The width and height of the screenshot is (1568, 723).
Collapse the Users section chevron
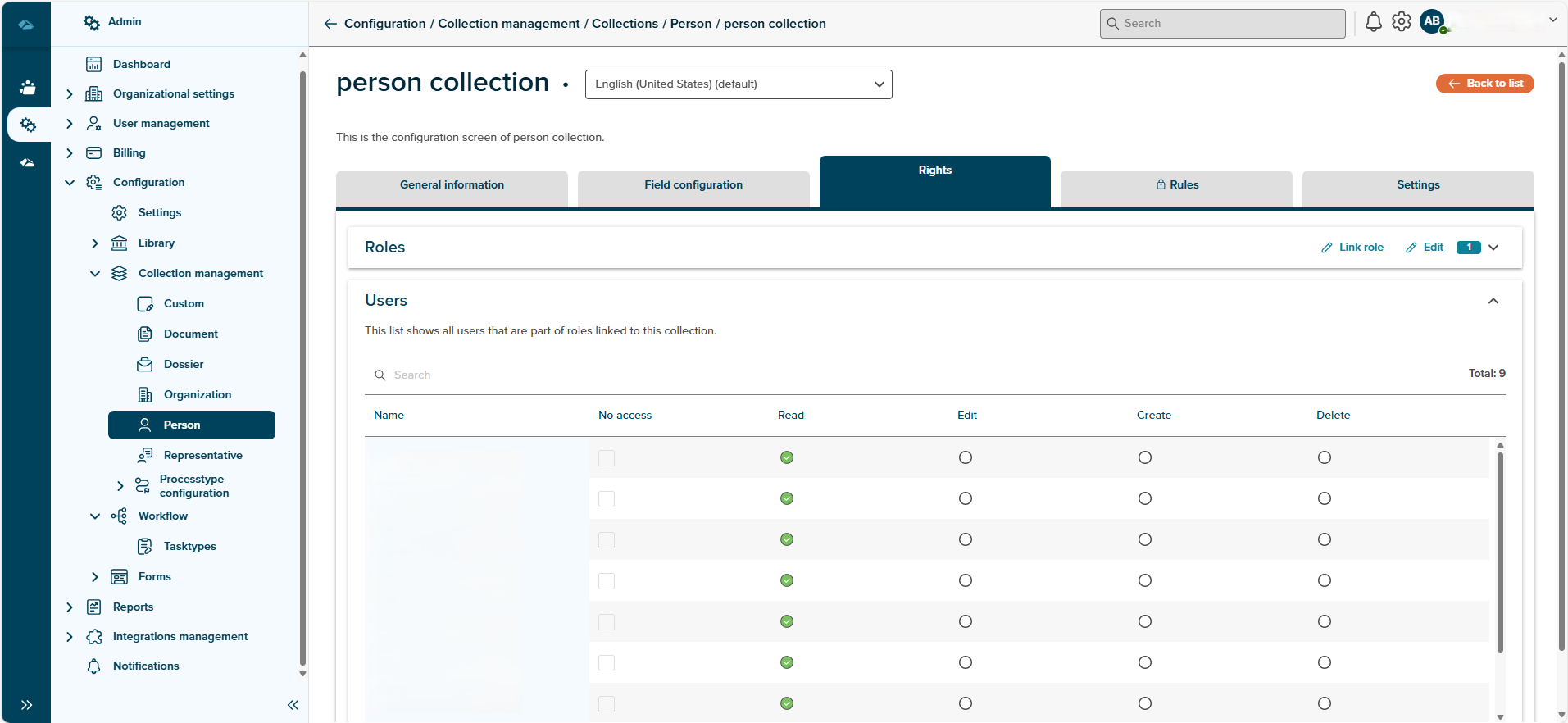tap(1493, 301)
